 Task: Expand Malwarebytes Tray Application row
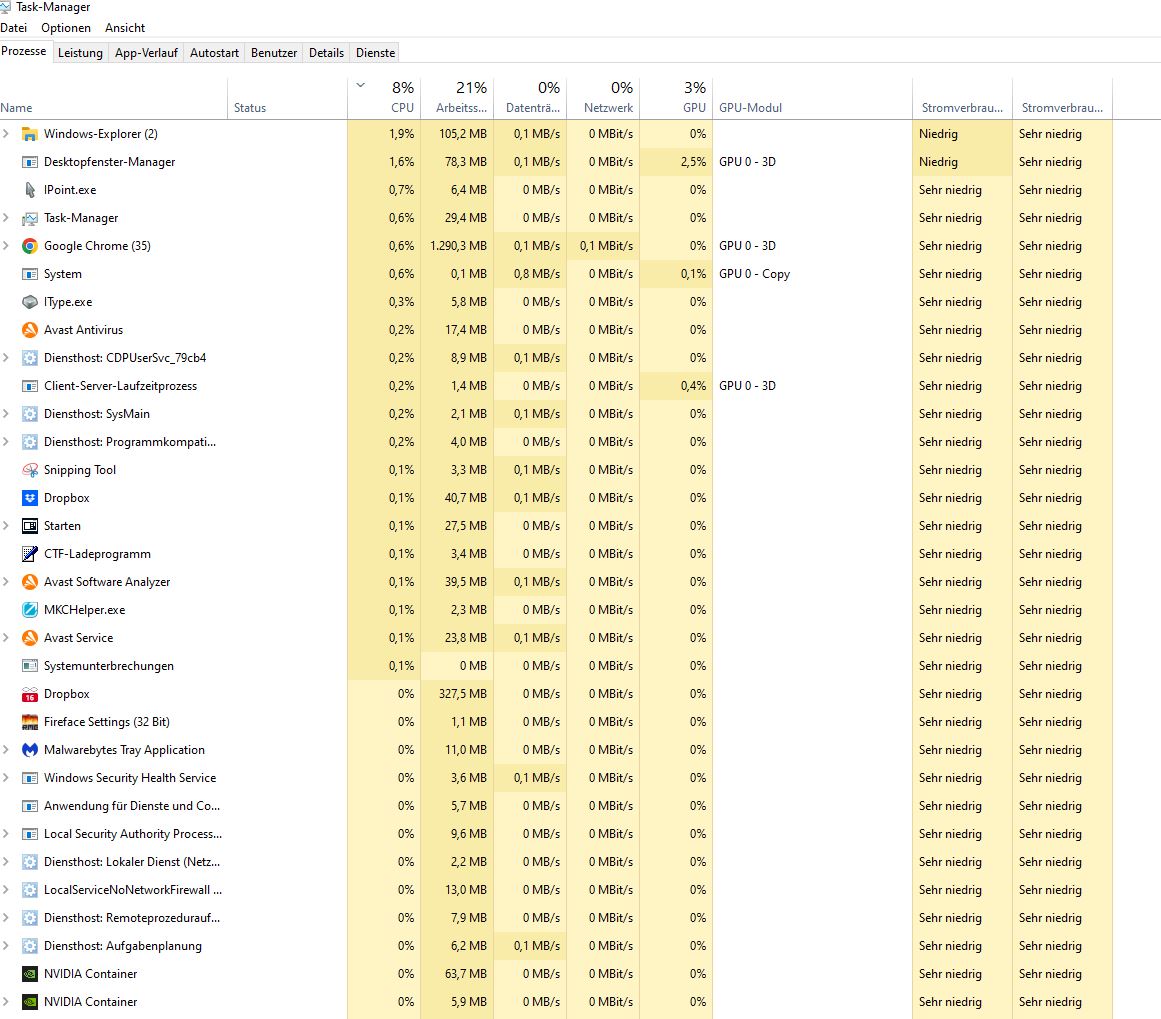click(6, 750)
